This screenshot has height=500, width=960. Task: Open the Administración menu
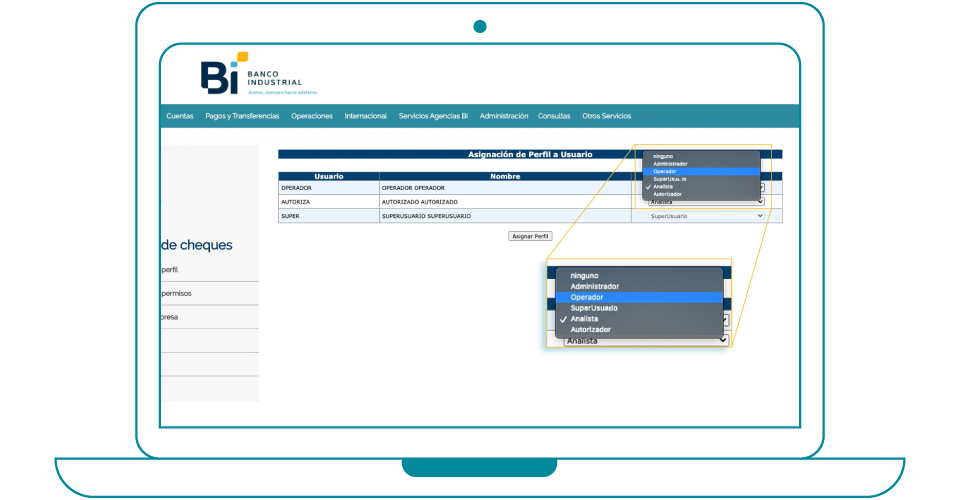point(504,116)
